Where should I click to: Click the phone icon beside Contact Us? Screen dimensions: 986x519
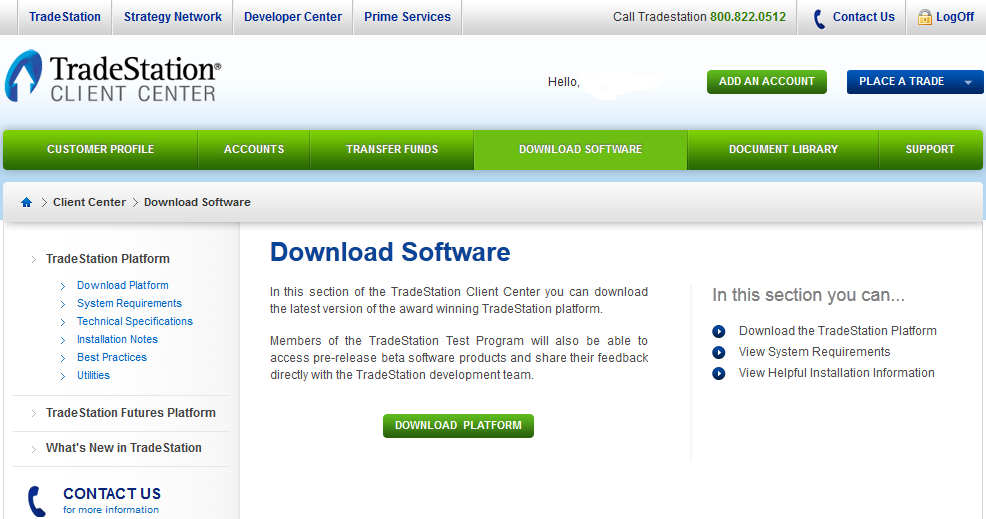coord(819,19)
